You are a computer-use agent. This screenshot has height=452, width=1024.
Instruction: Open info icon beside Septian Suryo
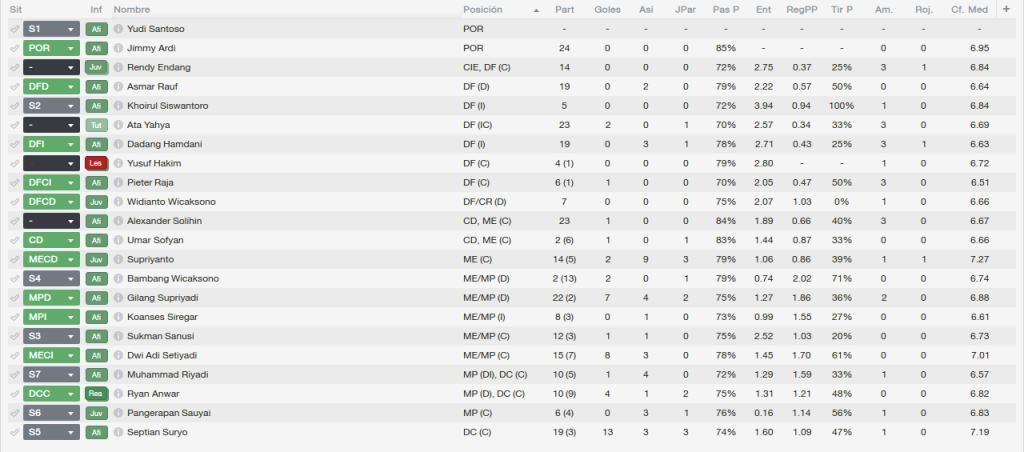(118, 432)
